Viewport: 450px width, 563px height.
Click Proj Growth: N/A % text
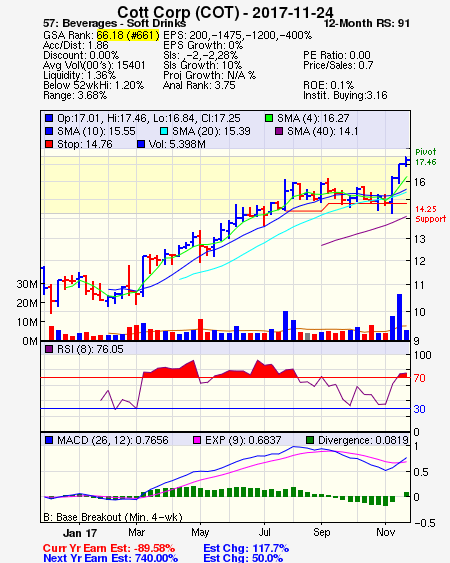[209, 75]
